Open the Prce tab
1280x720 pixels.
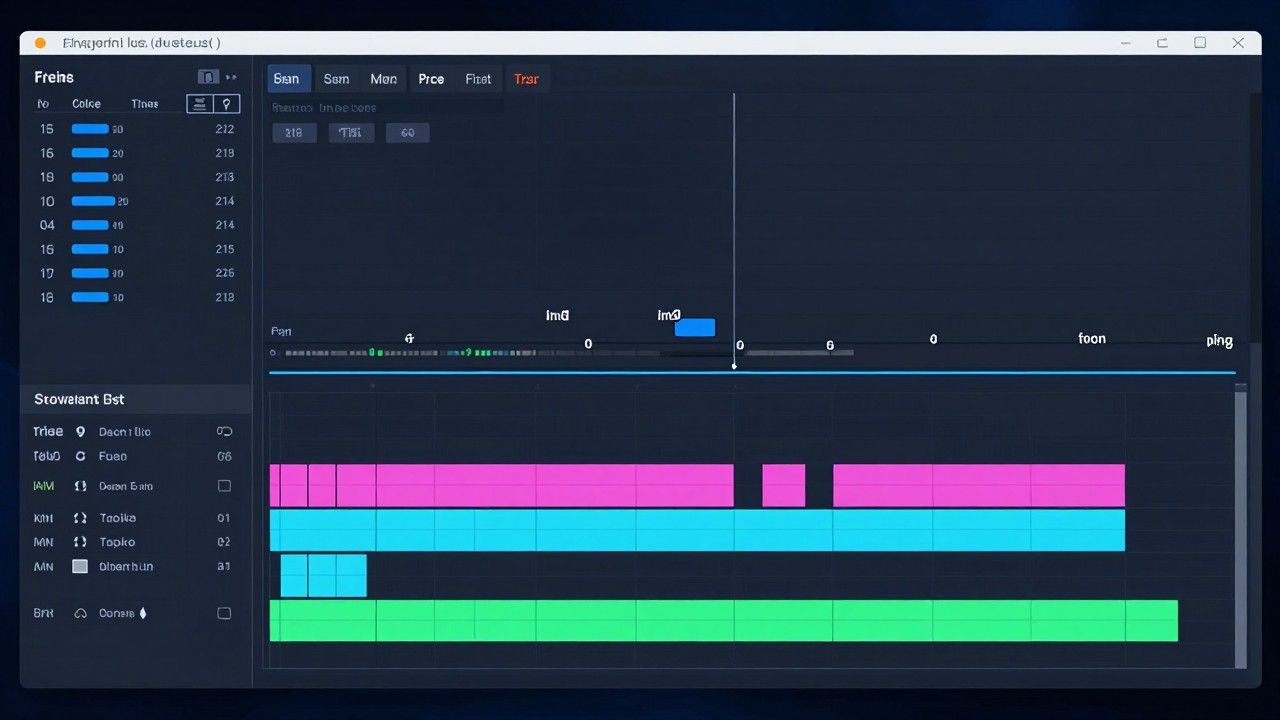pos(431,79)
